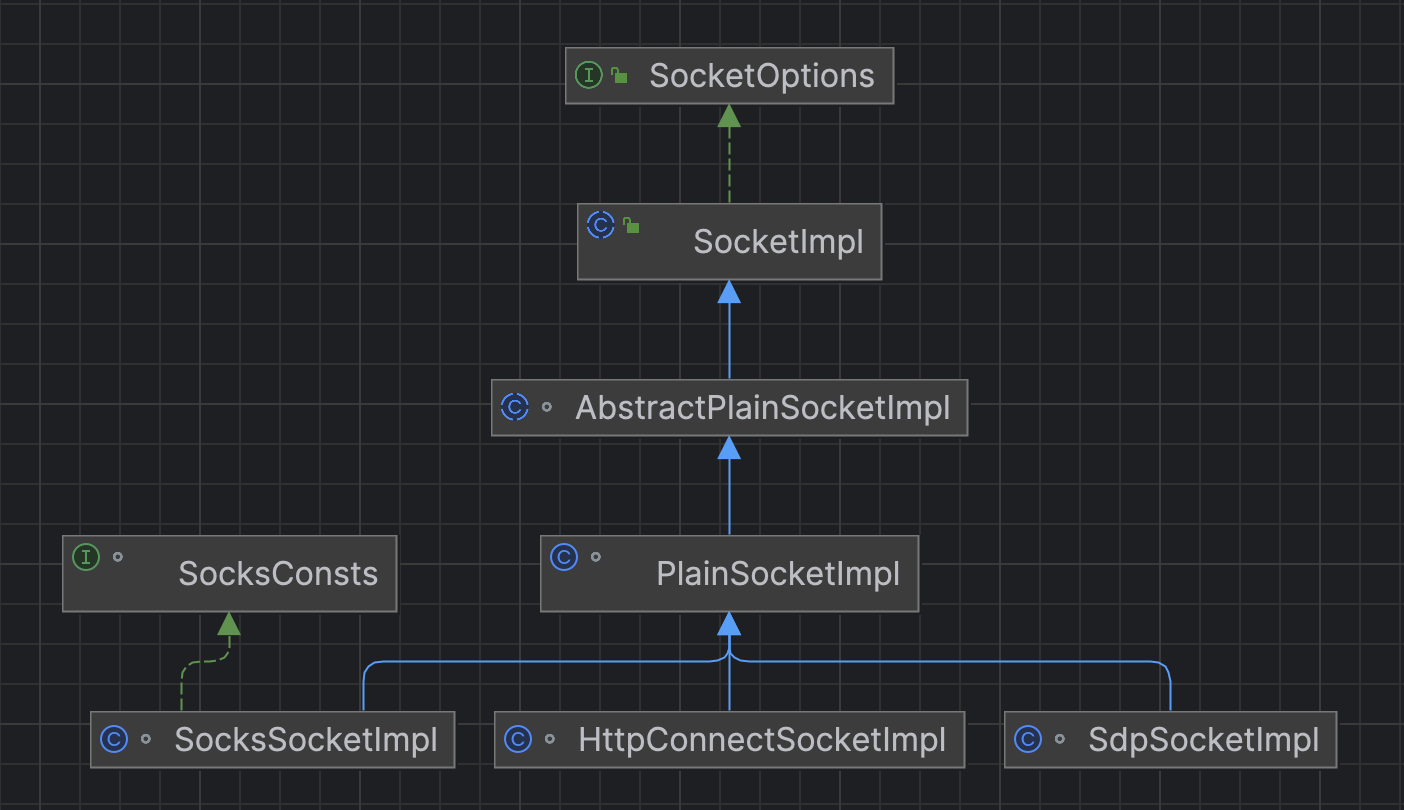
Task: Select the SocksConsts node label
Action: [278, 574]
